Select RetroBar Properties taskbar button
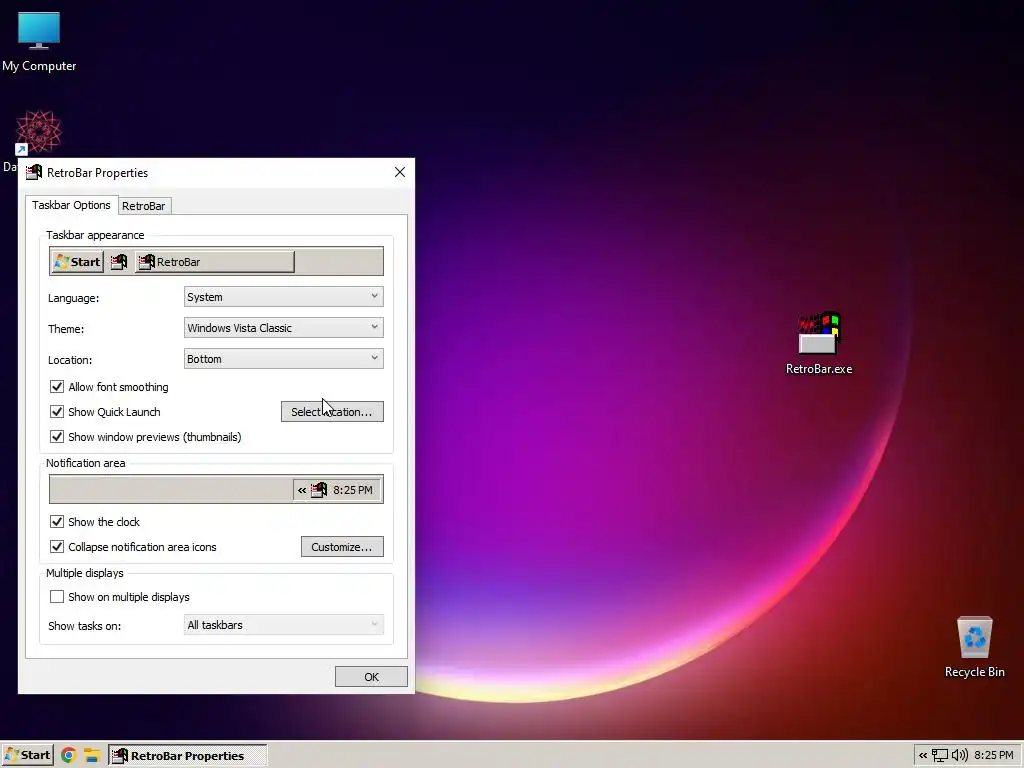 (x=187, y=756)
